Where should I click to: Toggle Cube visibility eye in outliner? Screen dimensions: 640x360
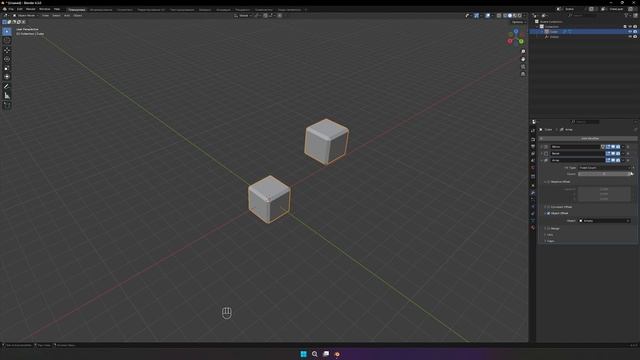tap(630, 31)
